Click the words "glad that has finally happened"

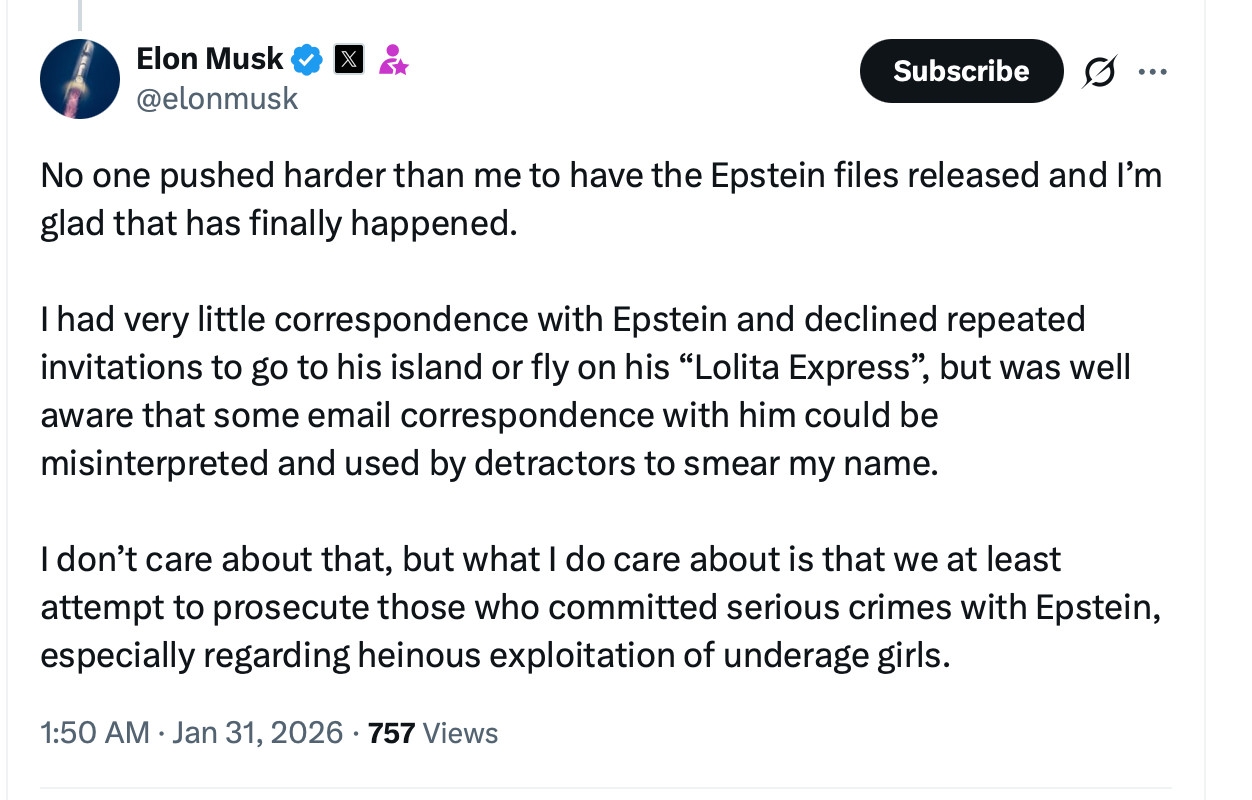278,223
